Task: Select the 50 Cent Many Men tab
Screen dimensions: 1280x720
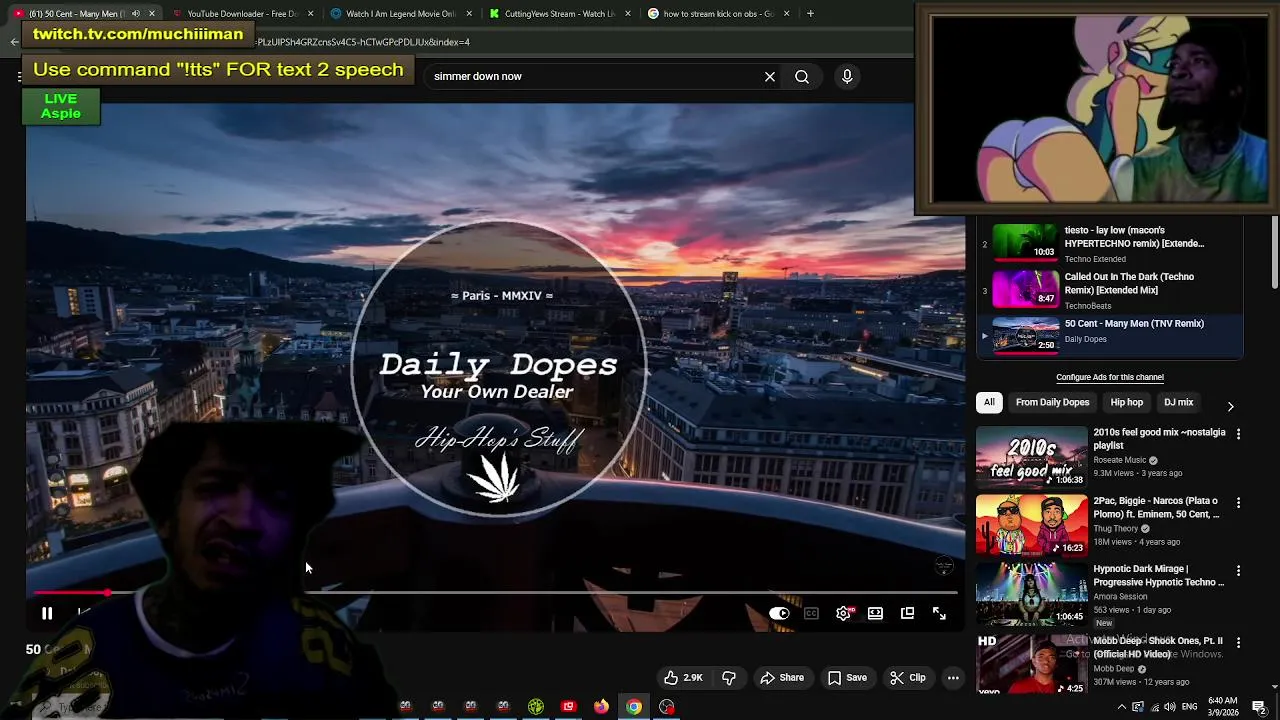Action: (84, 14)
